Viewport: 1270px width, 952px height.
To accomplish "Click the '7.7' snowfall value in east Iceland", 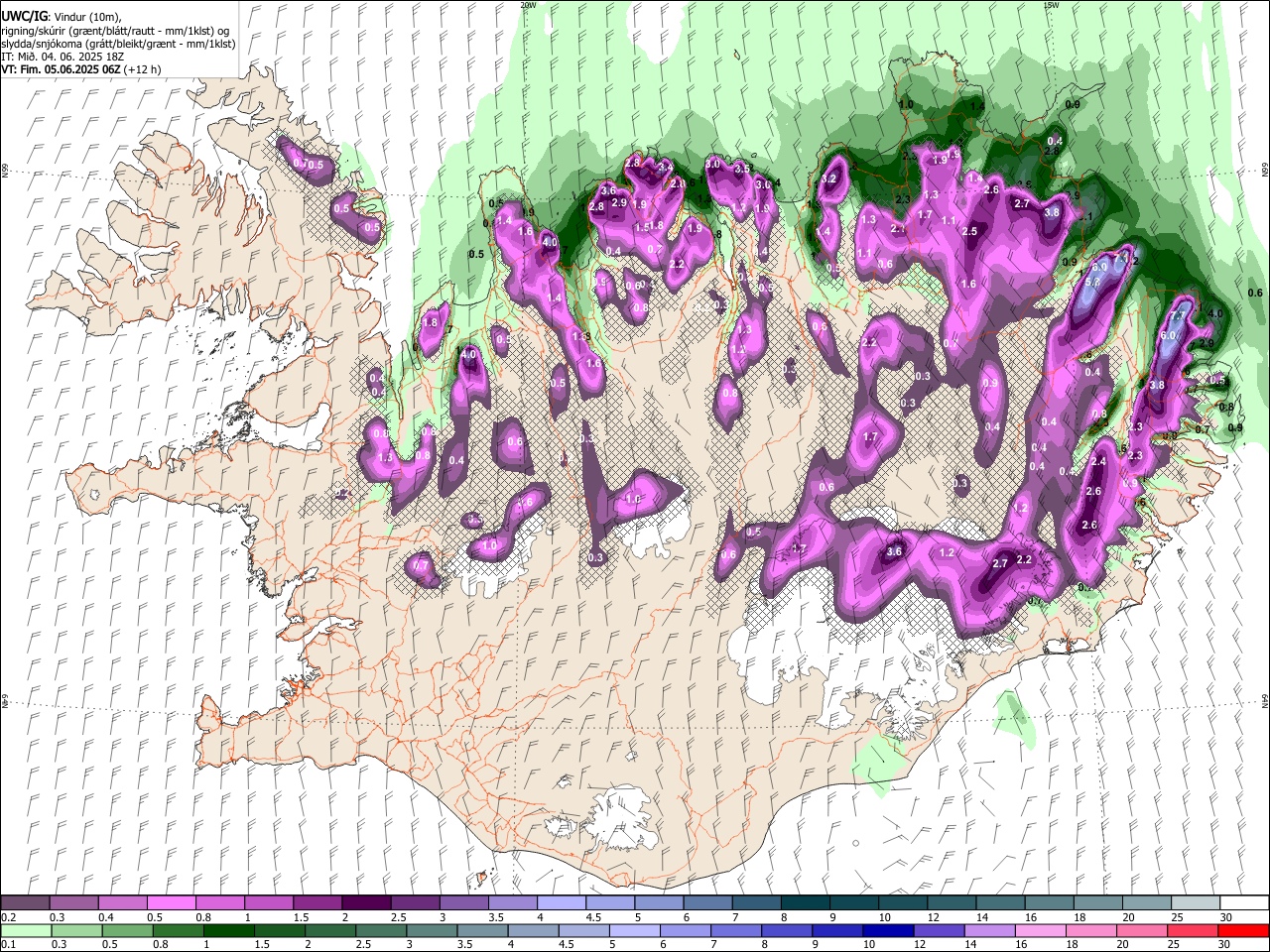I will (x=1178, y=316).
